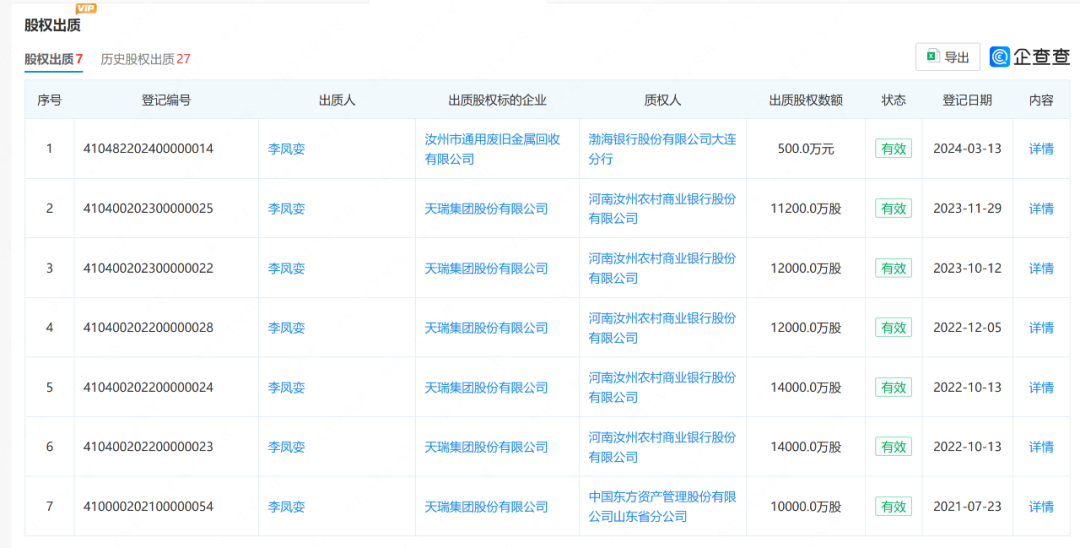
Task: Open 河南汝州农村商业银行 pledgee in row 2
Action: pos(662,209)
